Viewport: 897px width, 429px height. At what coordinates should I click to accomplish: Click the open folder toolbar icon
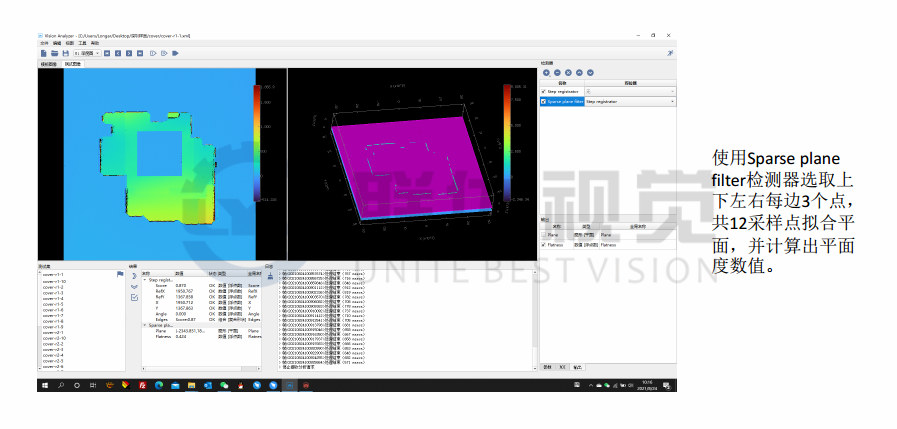coord(54,52)
